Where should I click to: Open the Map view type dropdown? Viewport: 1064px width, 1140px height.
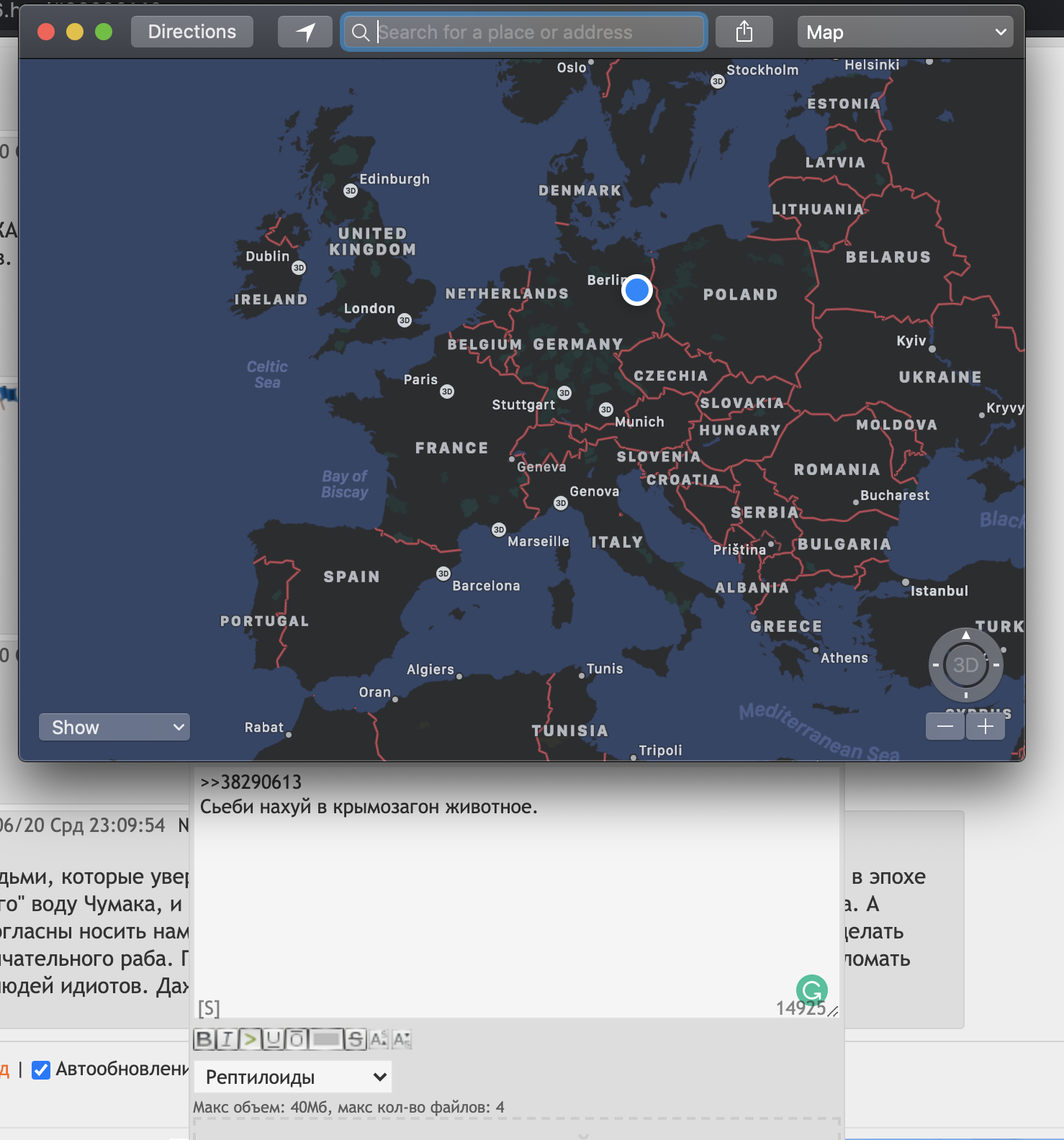[x=905, y=32]
